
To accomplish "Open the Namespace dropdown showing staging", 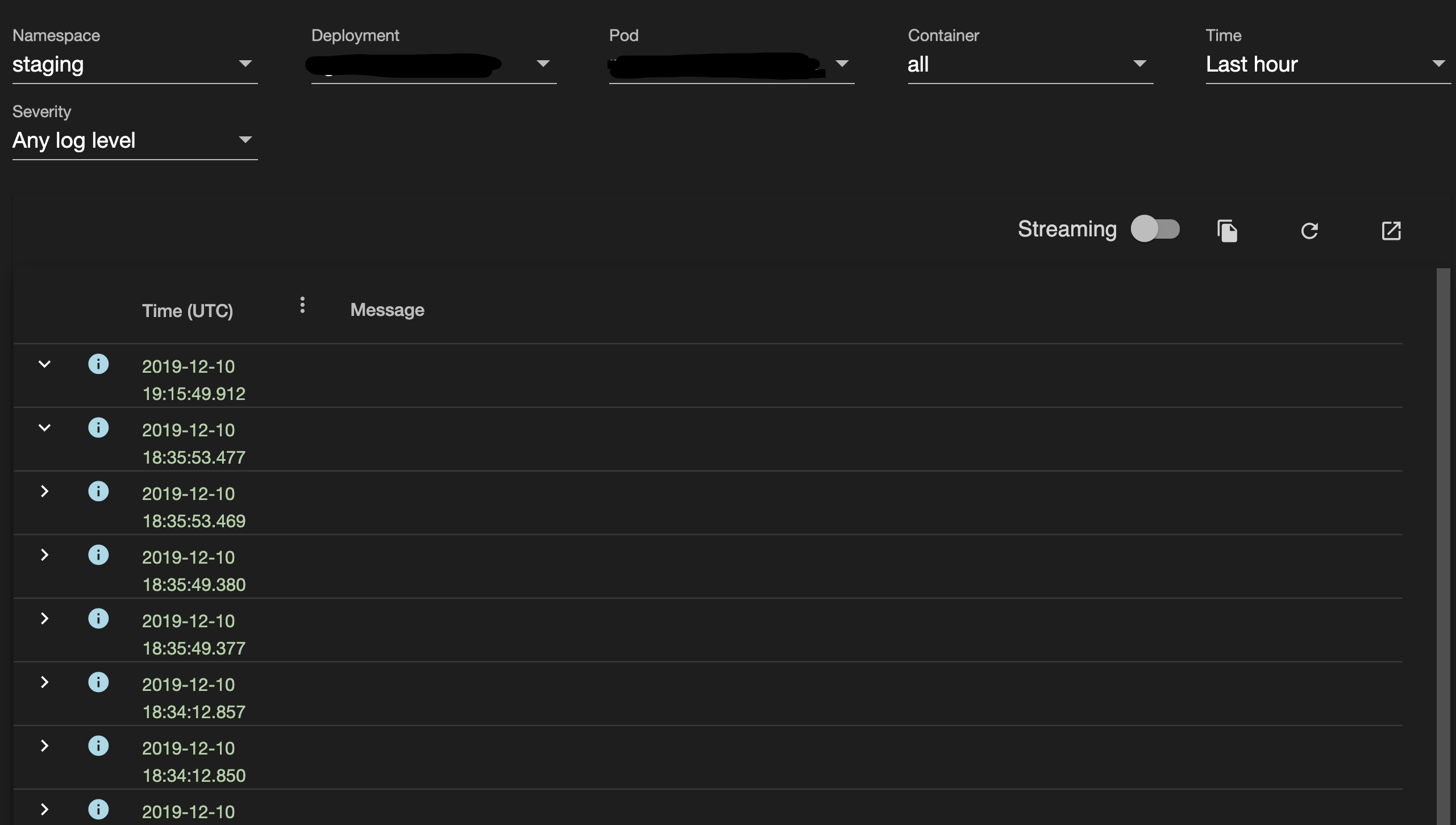I will click(x=246, y=64).
